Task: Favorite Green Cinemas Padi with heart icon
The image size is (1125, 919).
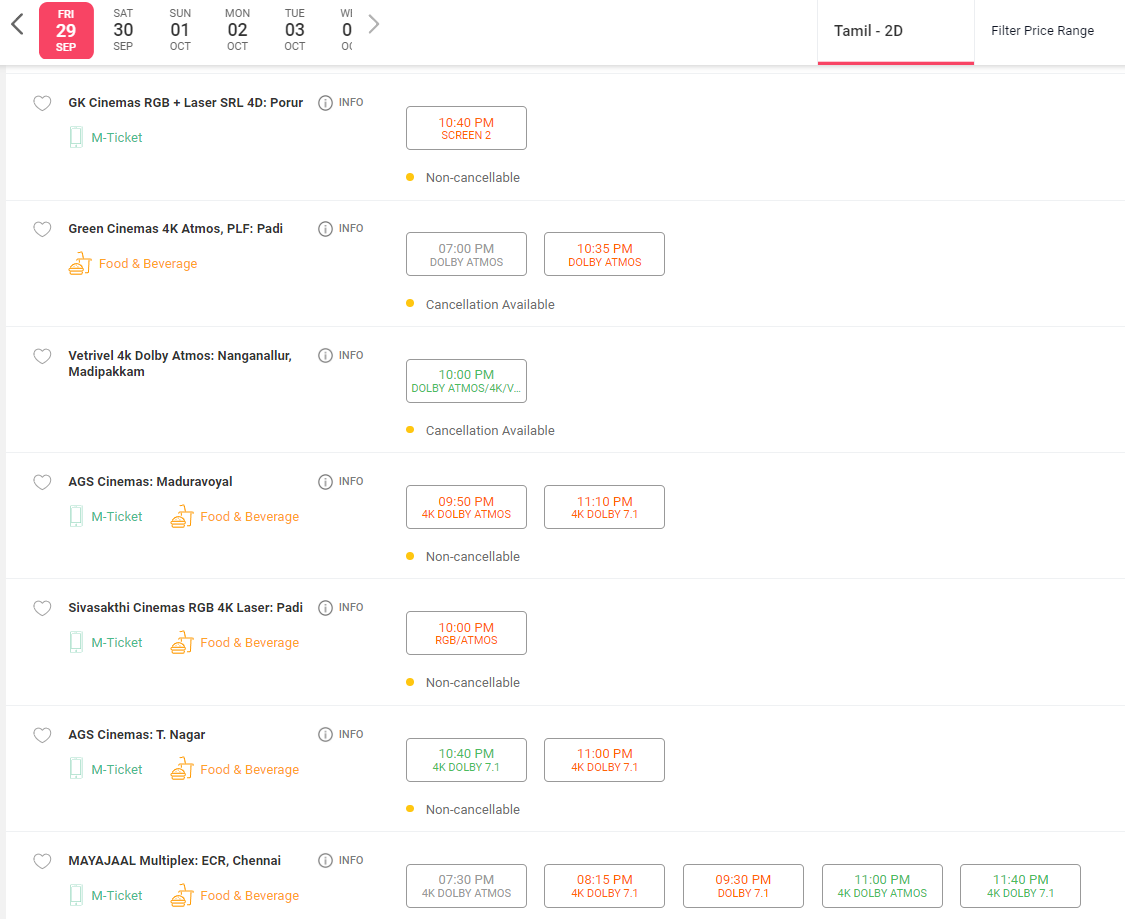Action: [42, 230]
